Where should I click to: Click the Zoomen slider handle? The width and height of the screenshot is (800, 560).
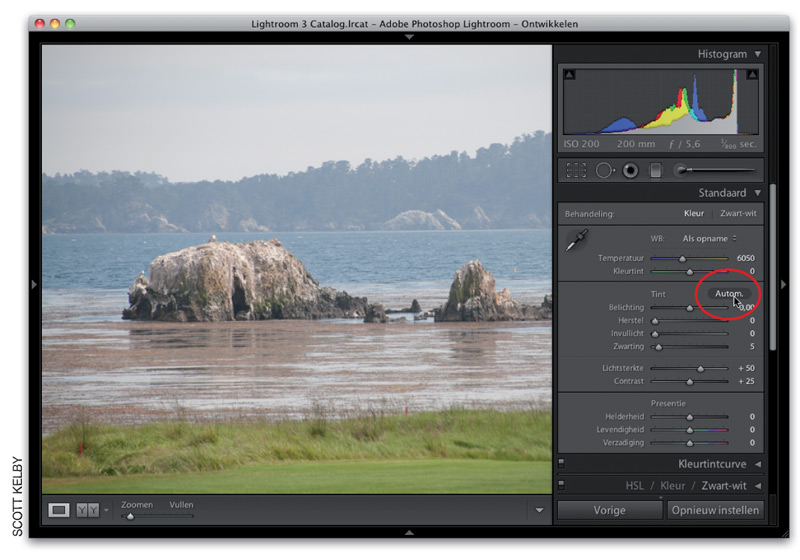[131, 516]
